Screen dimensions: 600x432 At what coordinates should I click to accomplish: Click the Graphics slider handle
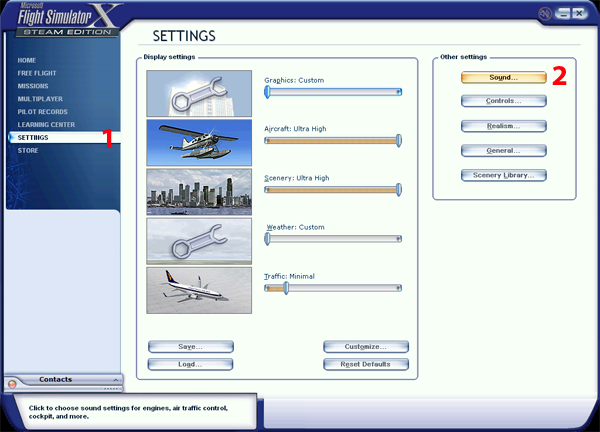click(x=267, y=92)
